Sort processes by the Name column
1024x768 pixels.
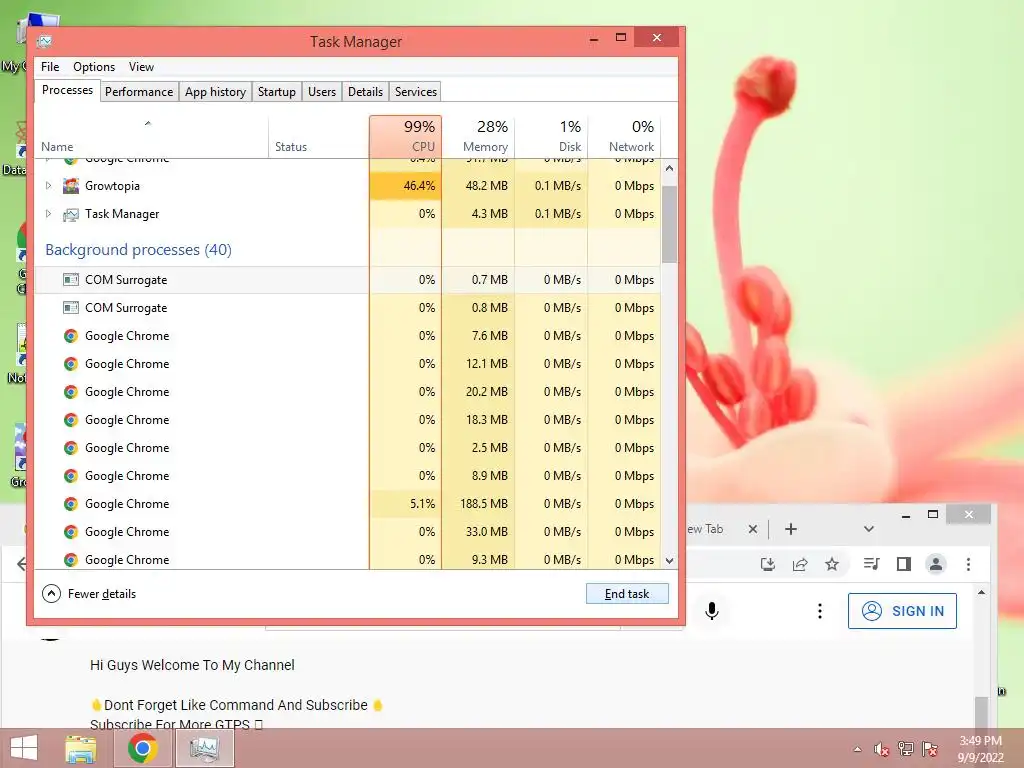coord(151,136)
